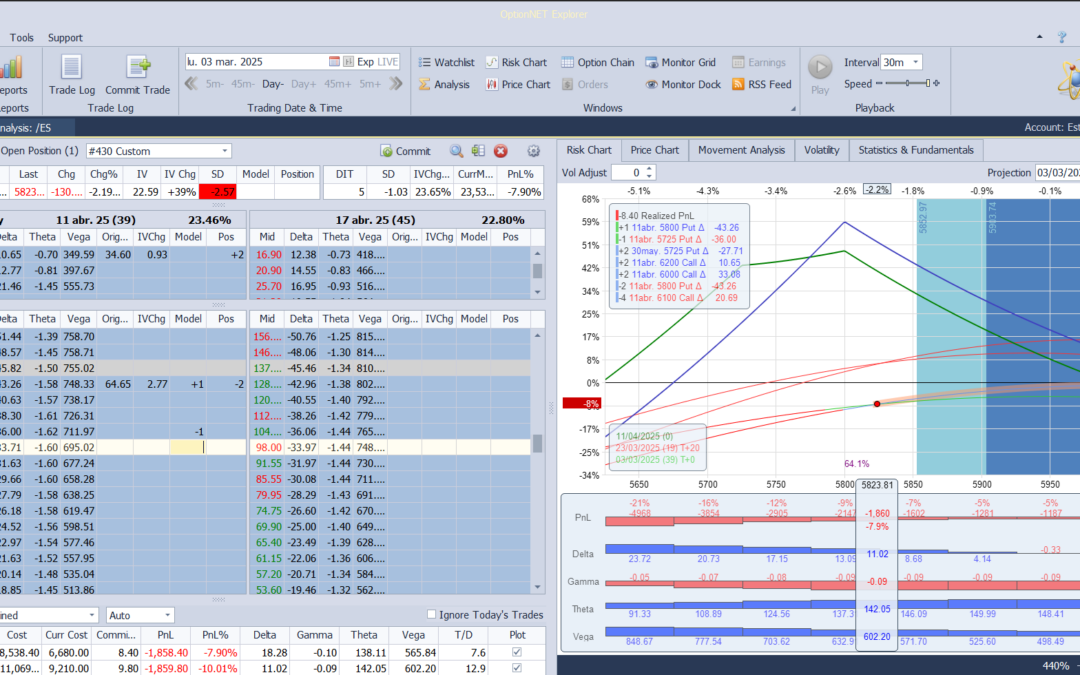Click the red -2.57 SD cell
The width and height of the screenshot is (1080, 675).
218,191
